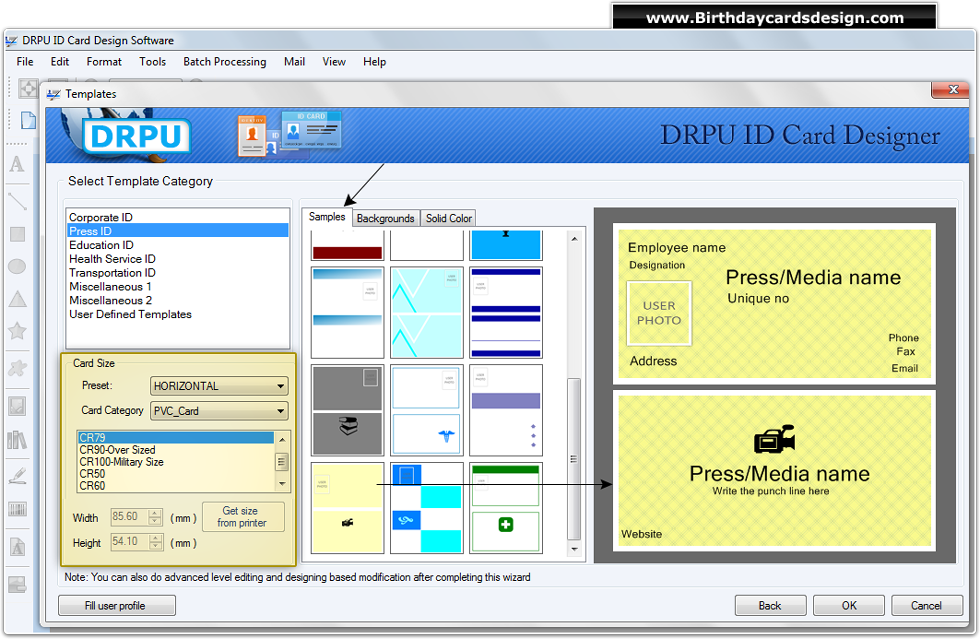Choose CR90-Over Sized card size

(x=176, y=450)
